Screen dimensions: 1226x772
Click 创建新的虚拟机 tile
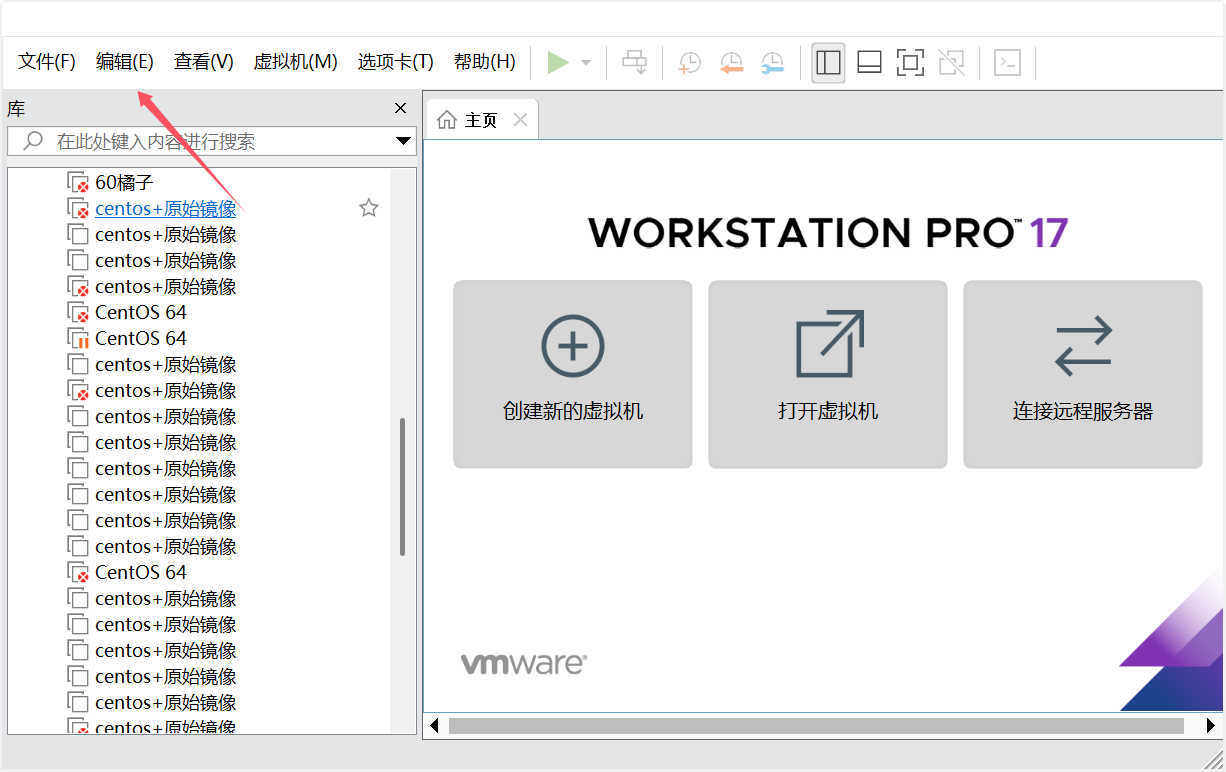click(x=573, y=374)
